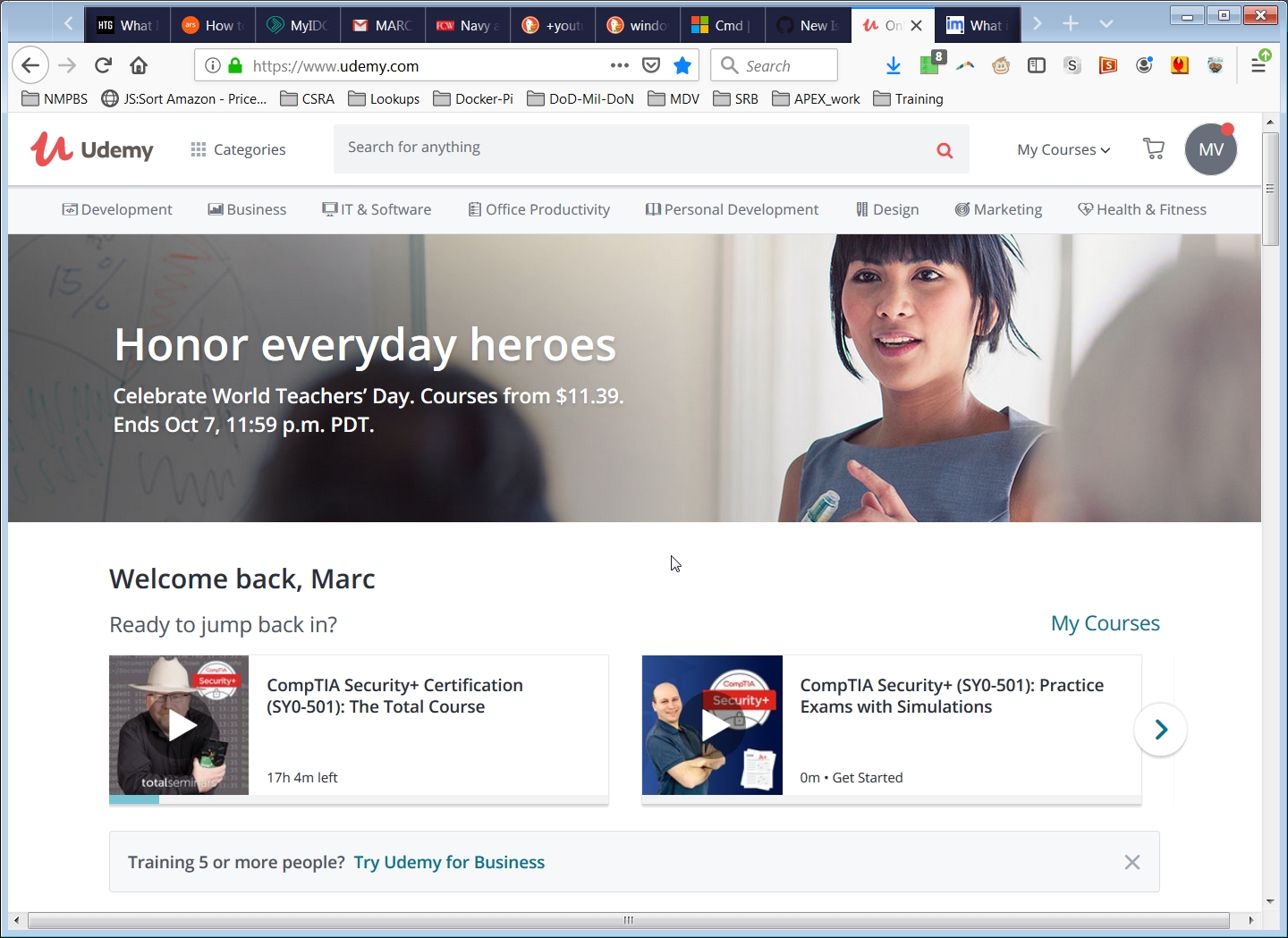Go to the Health & Fitness category
Viewport: 1288px width, 938px height.
[1142, 209]
